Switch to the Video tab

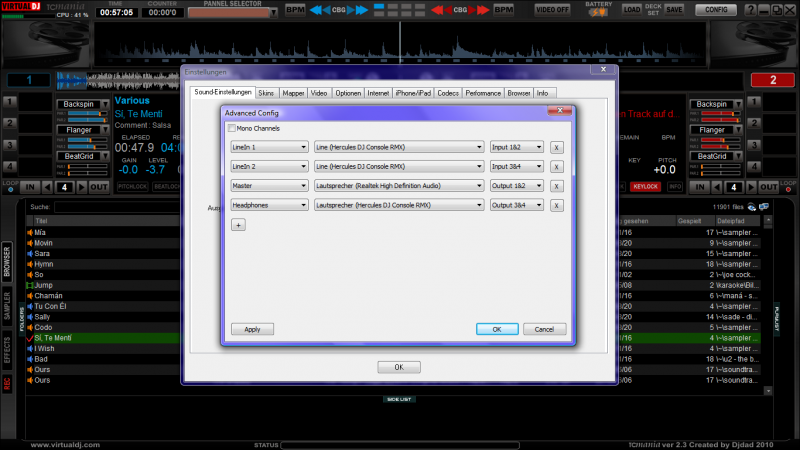tap(319, 93)
